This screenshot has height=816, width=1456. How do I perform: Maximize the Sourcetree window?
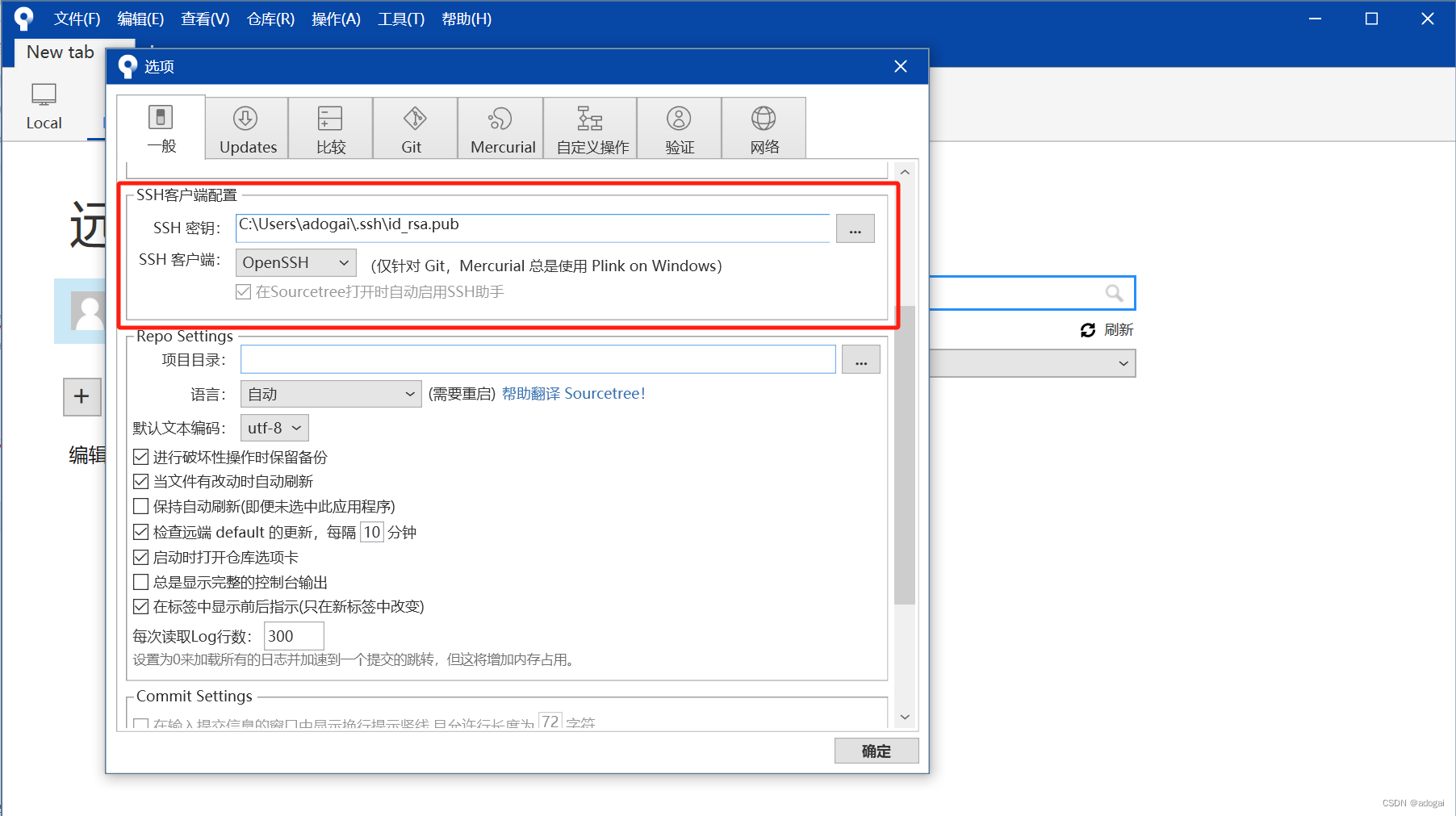click(1371, 19)
